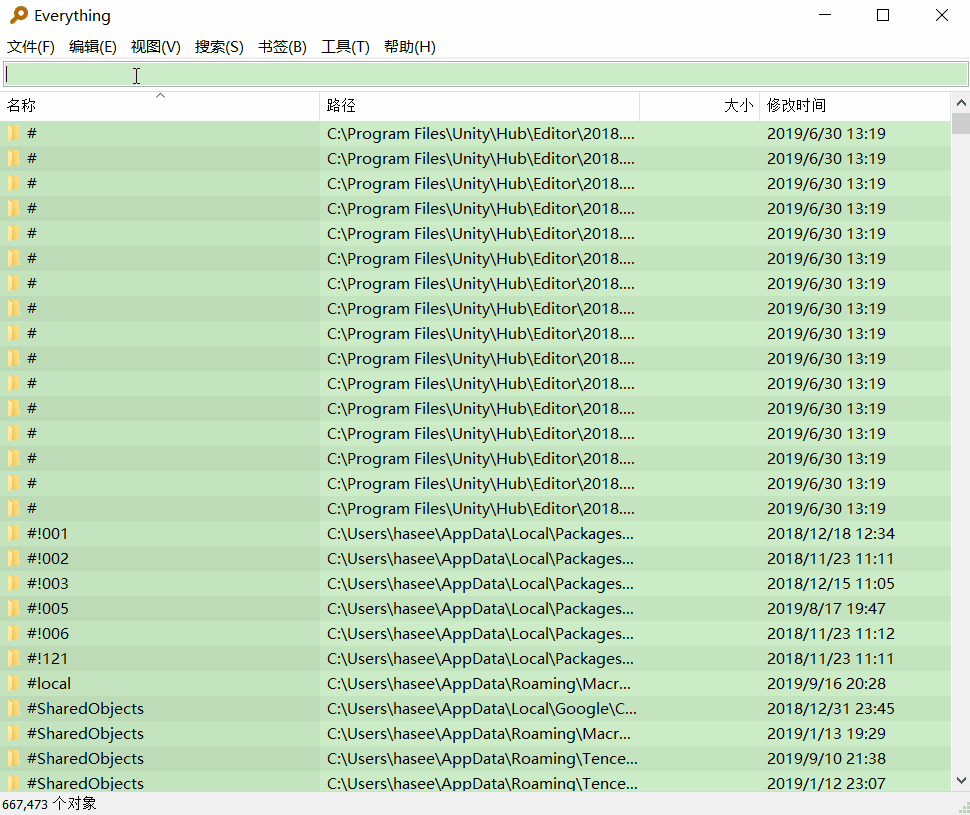Image resolution: width=970 pixels, height=815 pixels.
Task: Select the #!002 folder name
Action: tap(48, 558)
